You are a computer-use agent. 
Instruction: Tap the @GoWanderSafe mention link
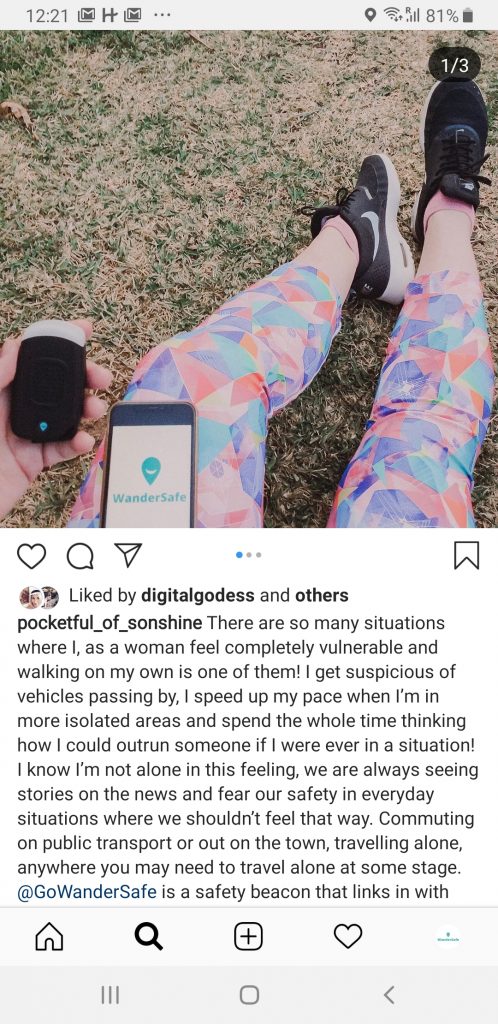[x=87, y=891]
